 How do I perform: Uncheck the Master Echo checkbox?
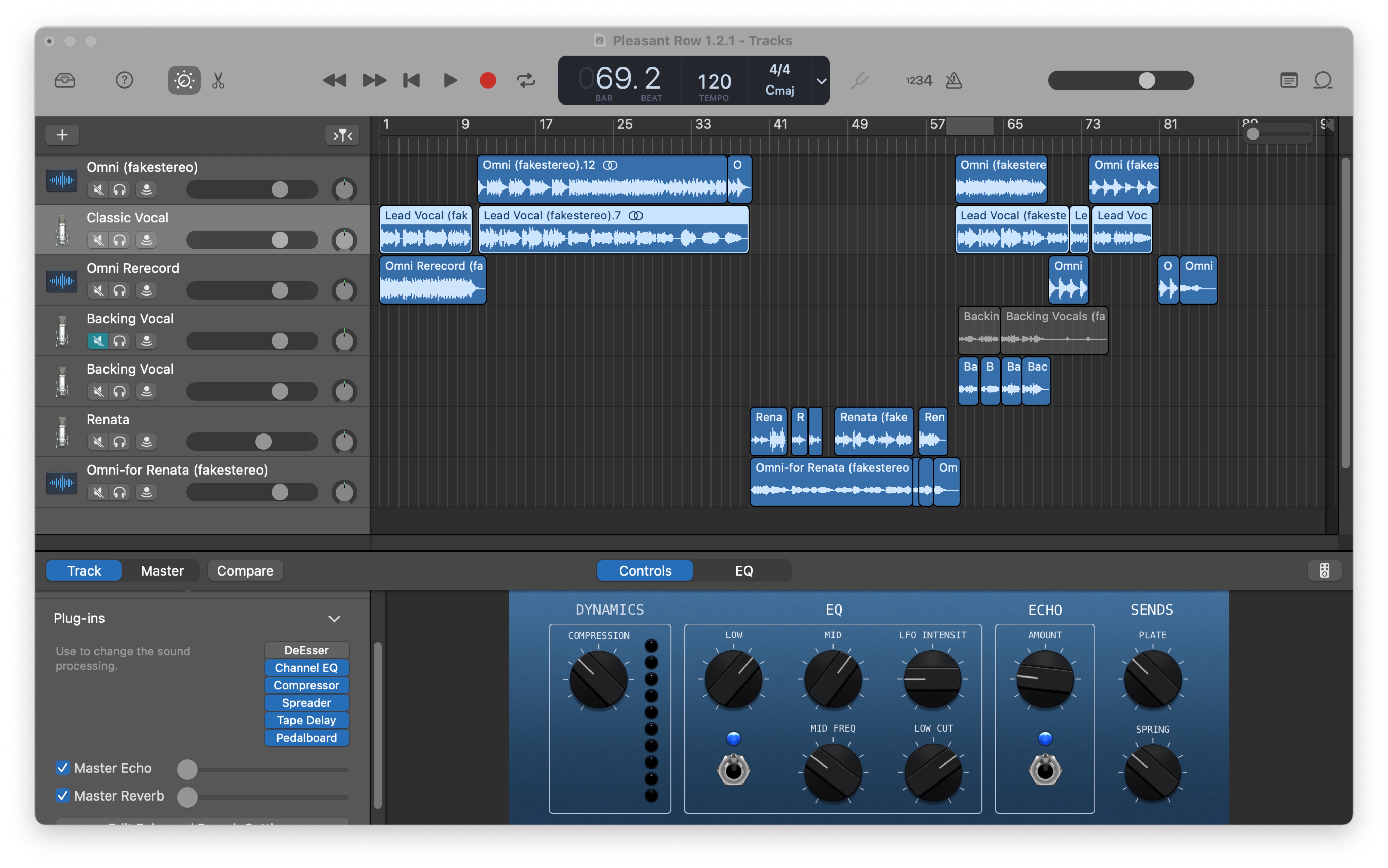click(63, 768)
